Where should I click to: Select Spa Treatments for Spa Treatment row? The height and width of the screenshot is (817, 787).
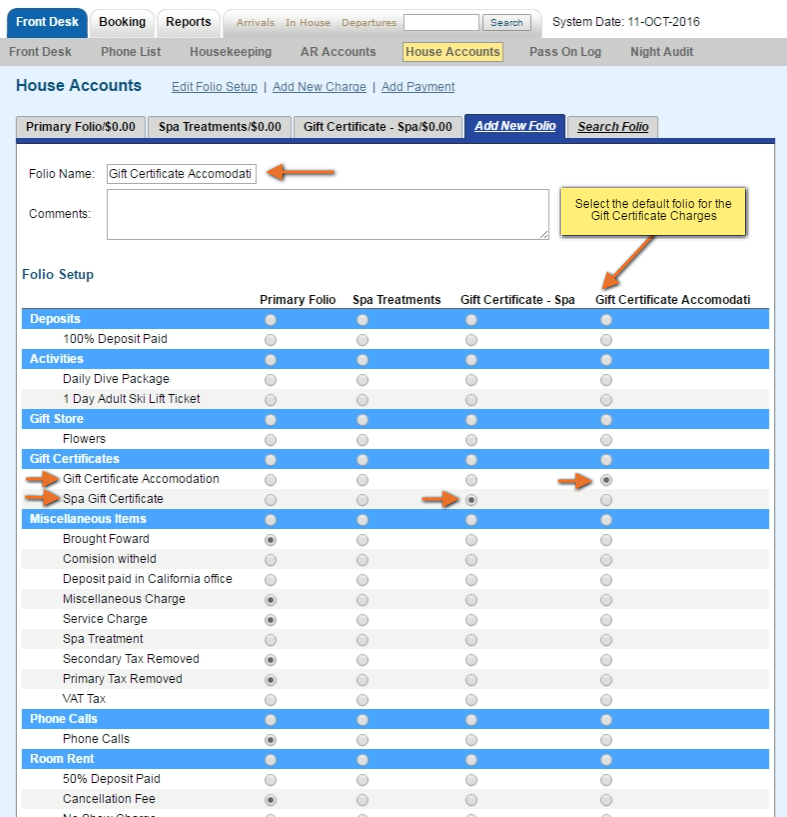[362, 640]
